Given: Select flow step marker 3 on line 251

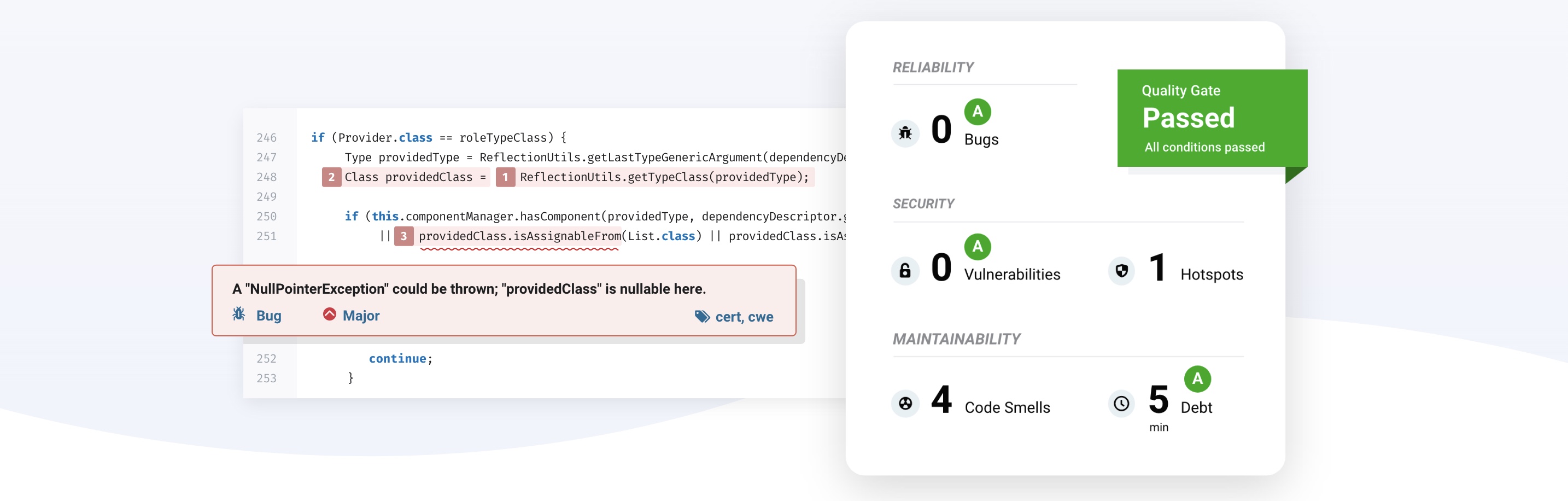Looking at the screenshot, I should (403, 236).
